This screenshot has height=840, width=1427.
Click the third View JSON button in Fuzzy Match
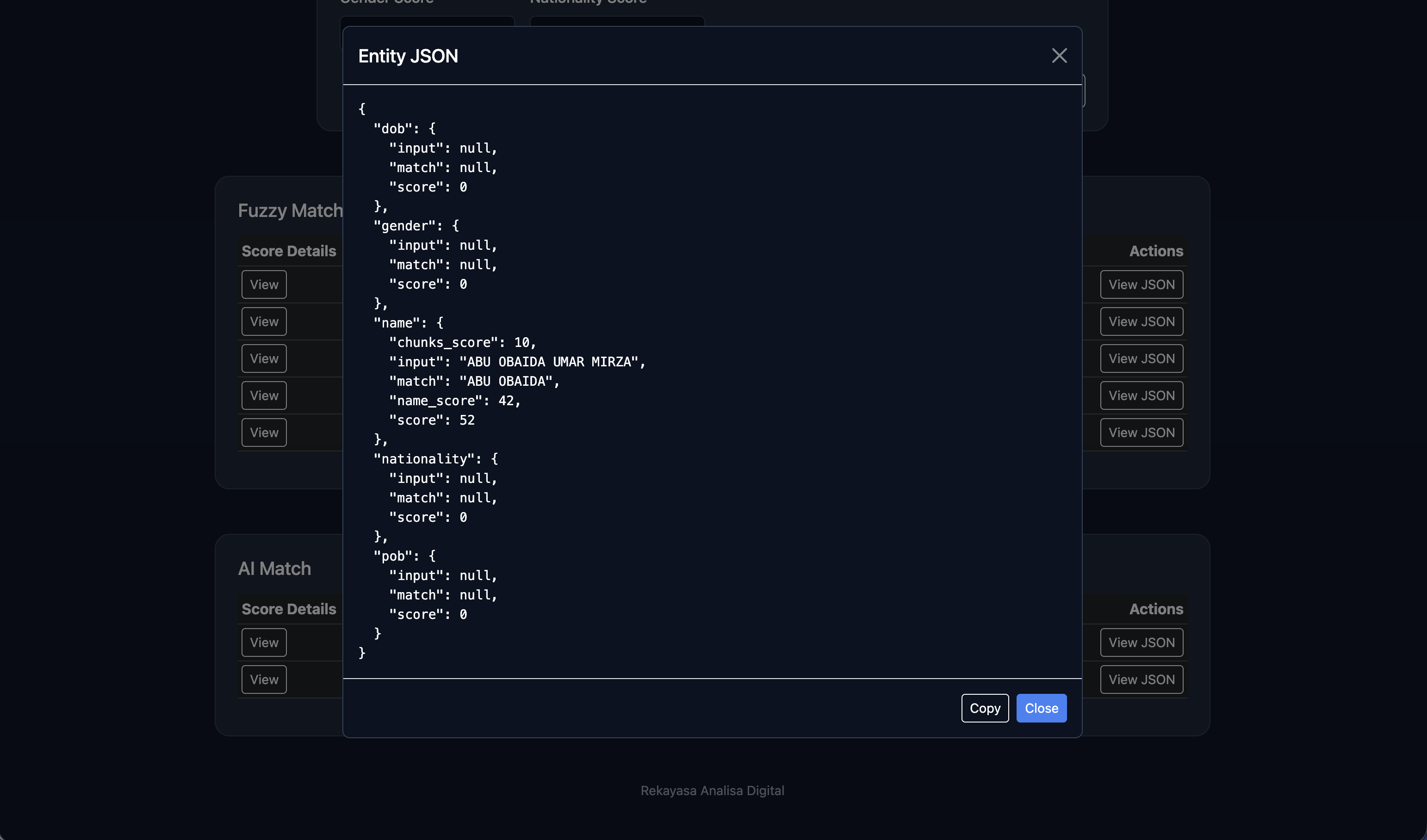1142,358
